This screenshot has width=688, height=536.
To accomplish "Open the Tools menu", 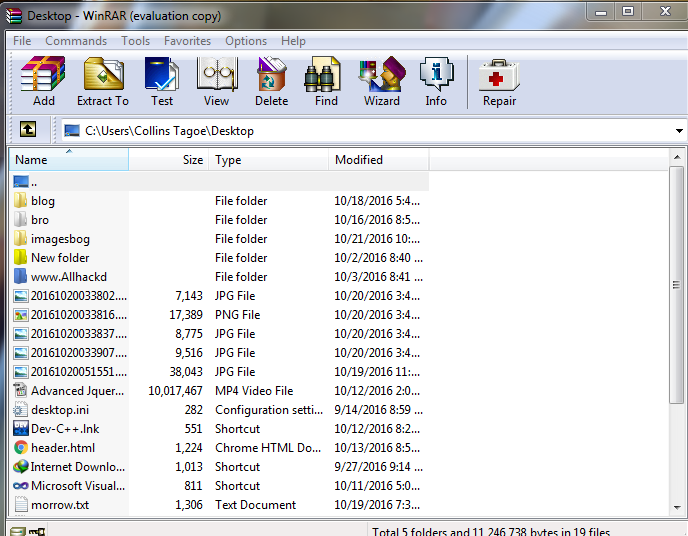I will 135,41.
